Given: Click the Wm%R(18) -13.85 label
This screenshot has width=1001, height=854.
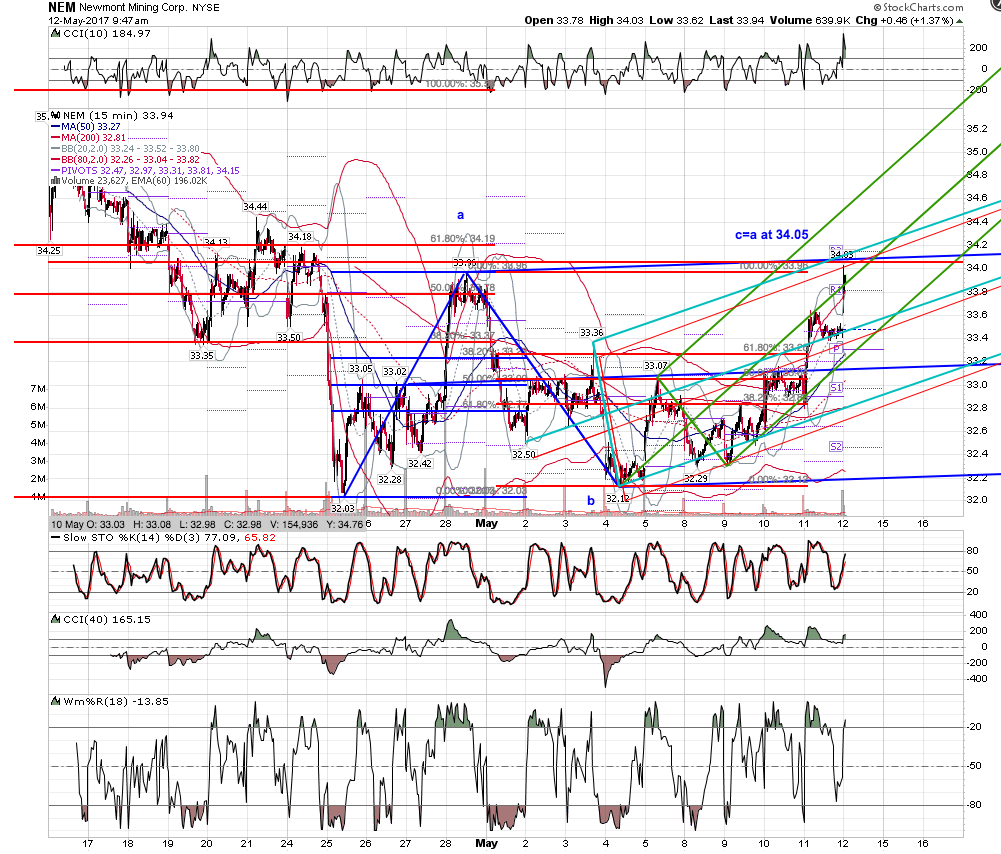Looking at the screenshot, I should coord(116,701).
